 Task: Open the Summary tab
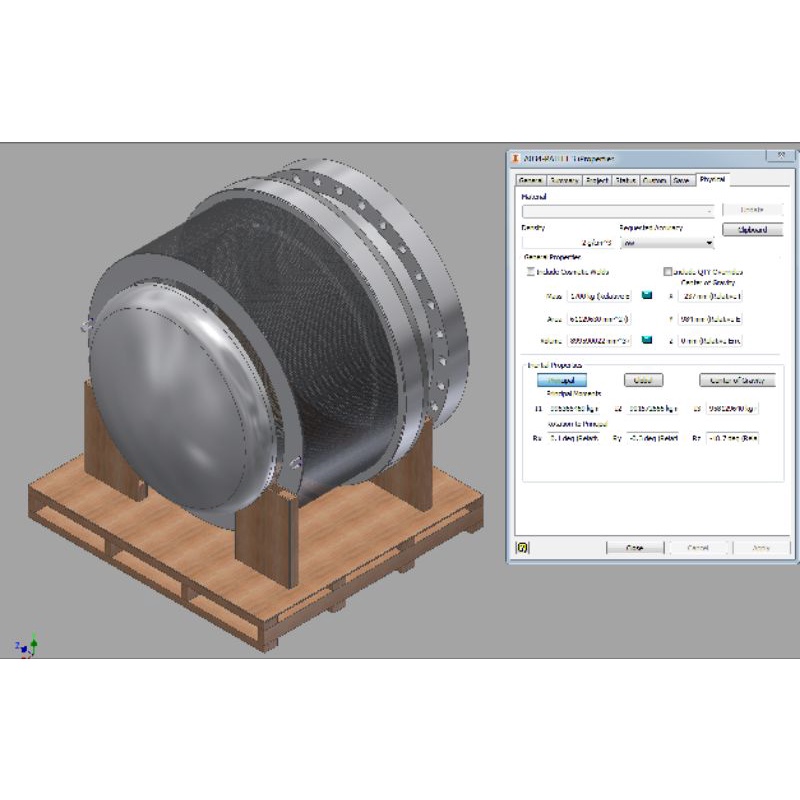(563, 180)
